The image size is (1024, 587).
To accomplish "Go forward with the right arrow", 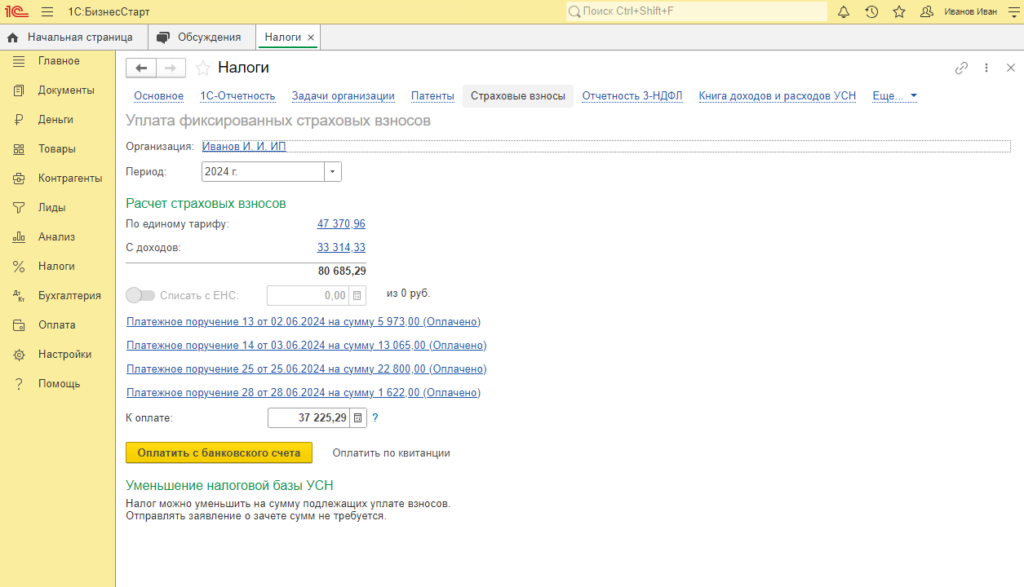I will click(x=170, y=68).
